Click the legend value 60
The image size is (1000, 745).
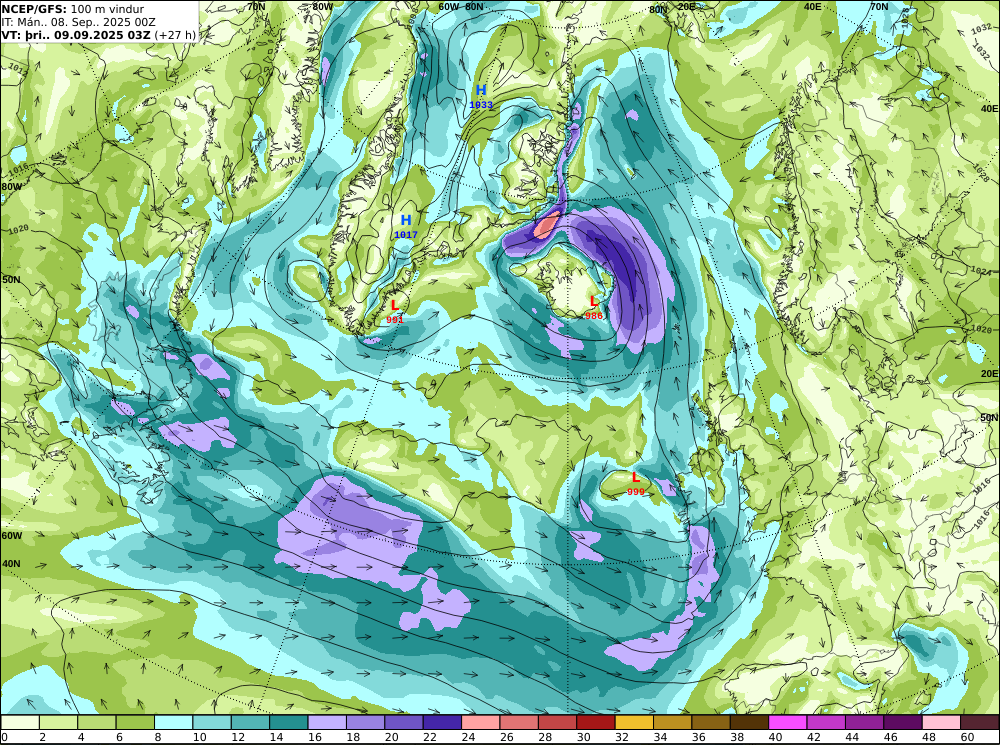(x=967, y=737)
